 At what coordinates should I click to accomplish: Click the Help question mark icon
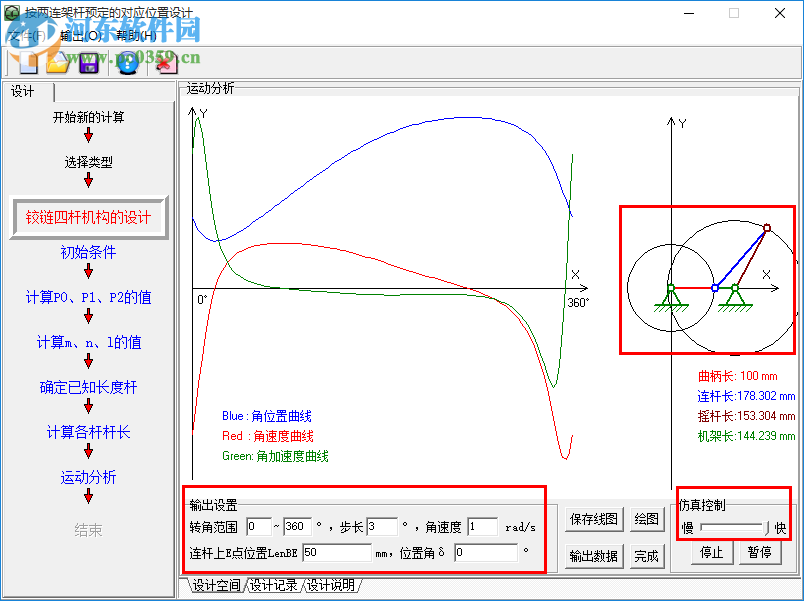tap(128, 63)
